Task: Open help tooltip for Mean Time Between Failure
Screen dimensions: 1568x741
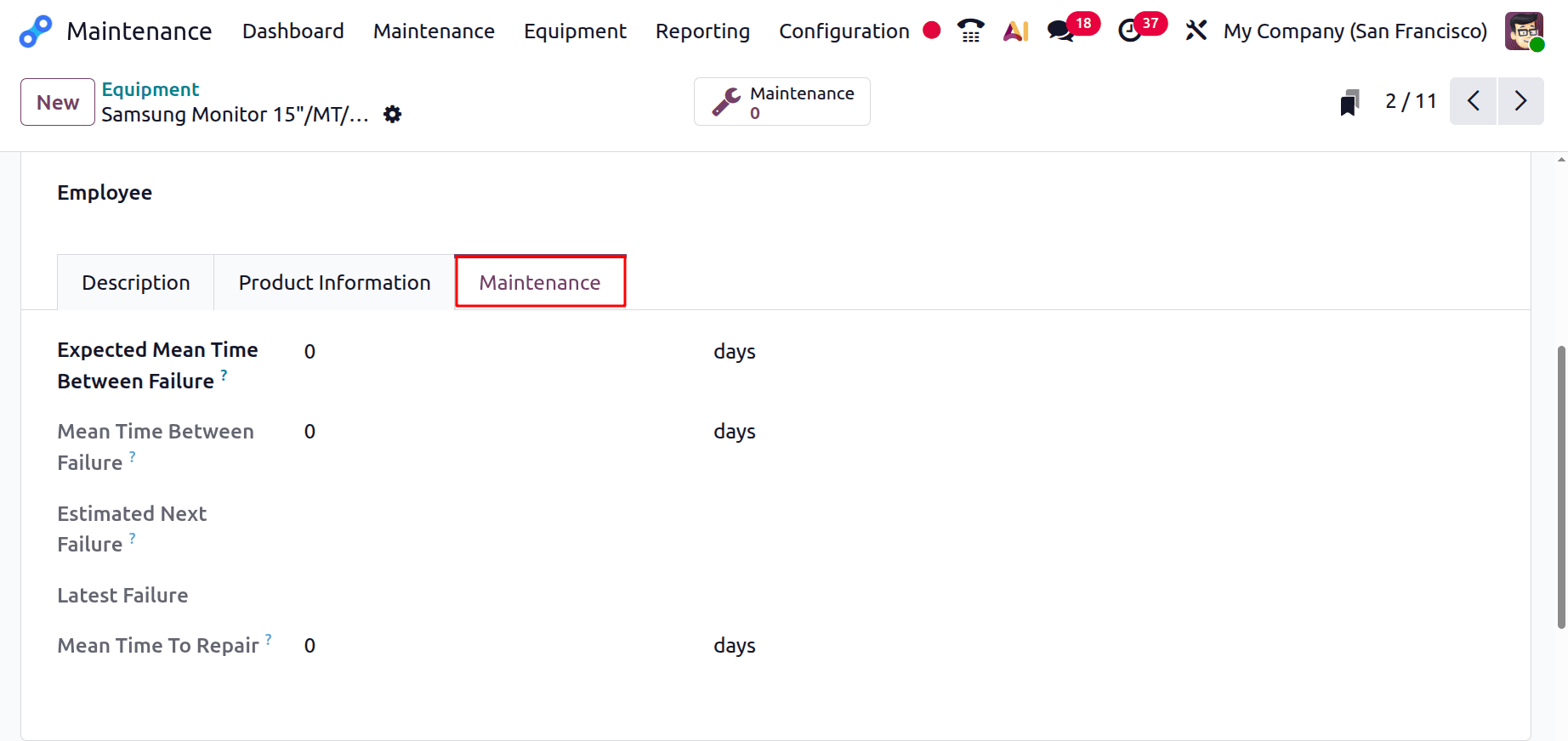Action: point(132,456)
